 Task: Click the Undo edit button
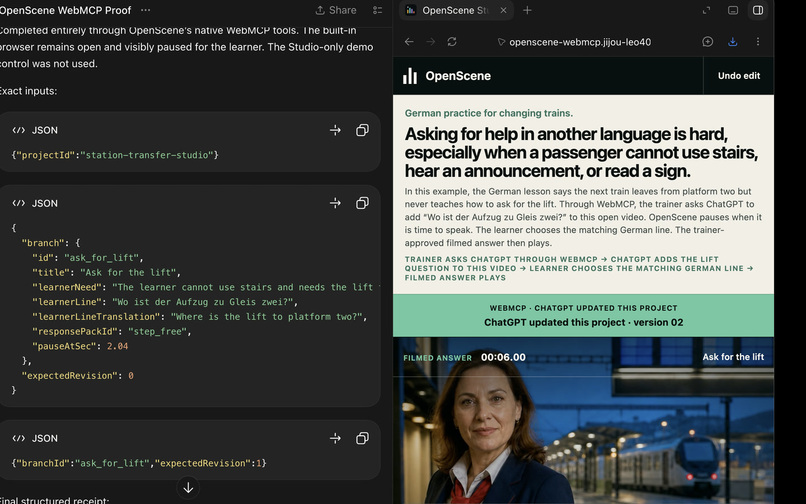point(739,76)
